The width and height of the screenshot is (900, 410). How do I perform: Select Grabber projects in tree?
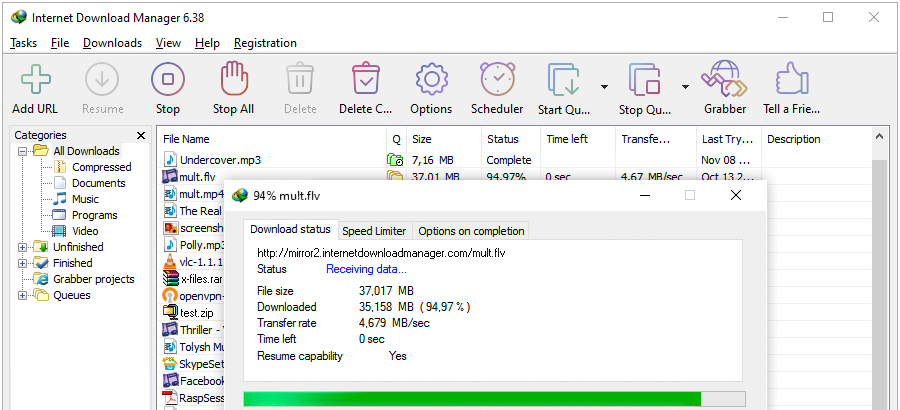click(x=94, y=280)
